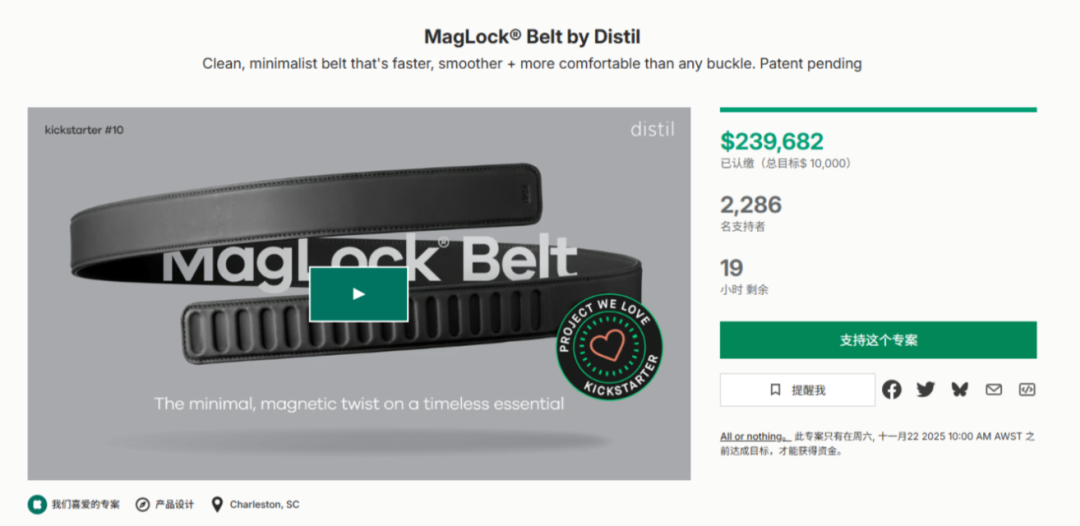Click the compass icon for 产品设计
The width and height of the screenshot is (1080, 526).
143,504
